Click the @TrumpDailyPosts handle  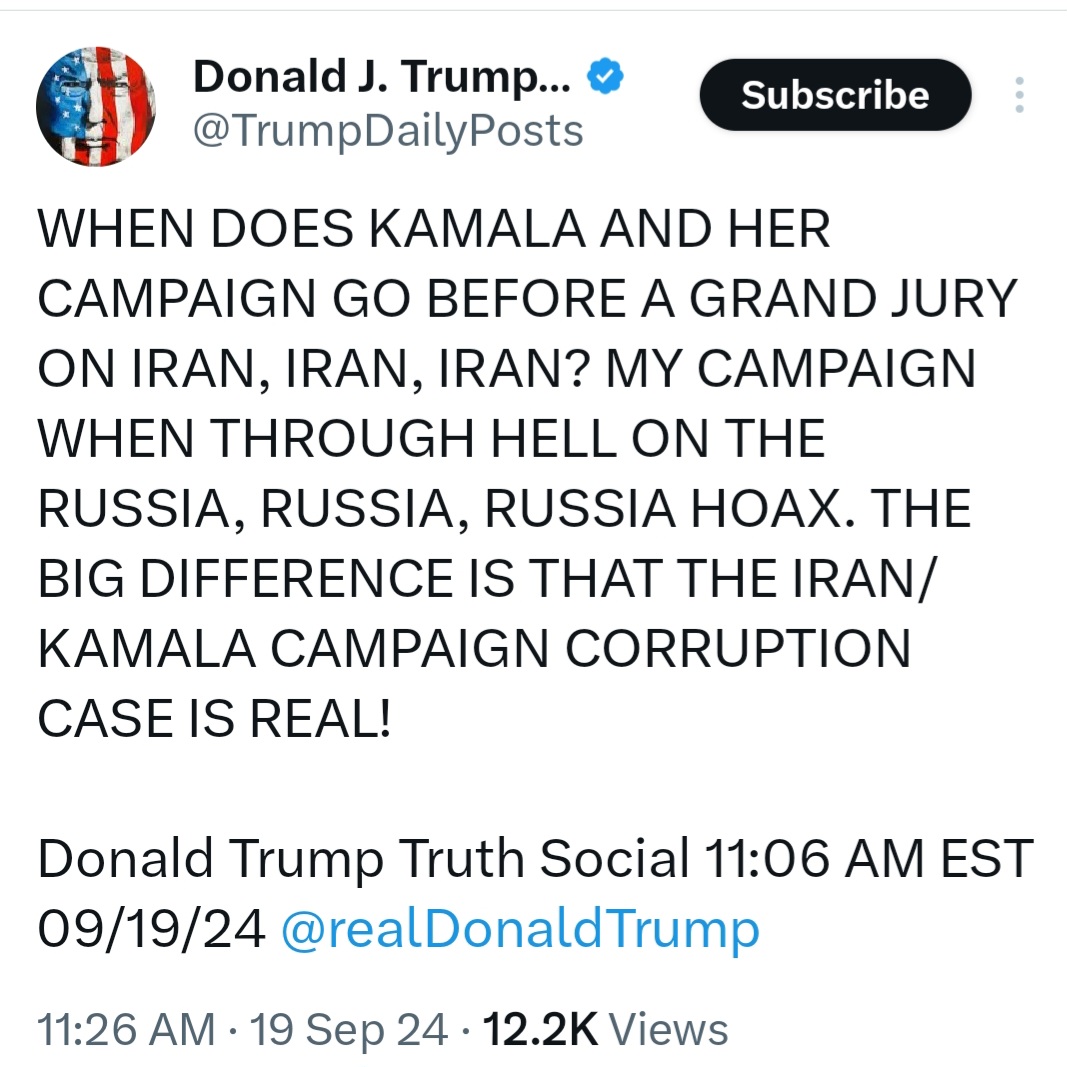point(388,130)
